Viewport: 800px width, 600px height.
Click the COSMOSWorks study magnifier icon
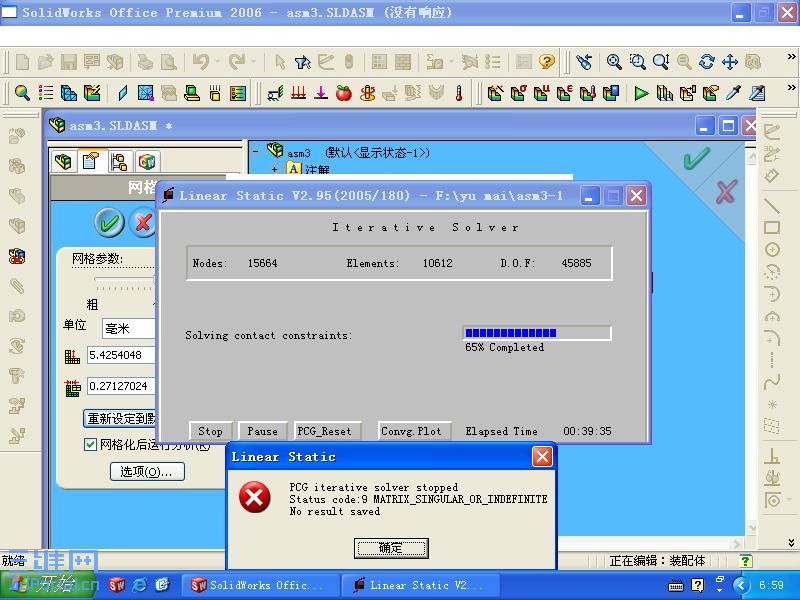(x=21, y=93)
